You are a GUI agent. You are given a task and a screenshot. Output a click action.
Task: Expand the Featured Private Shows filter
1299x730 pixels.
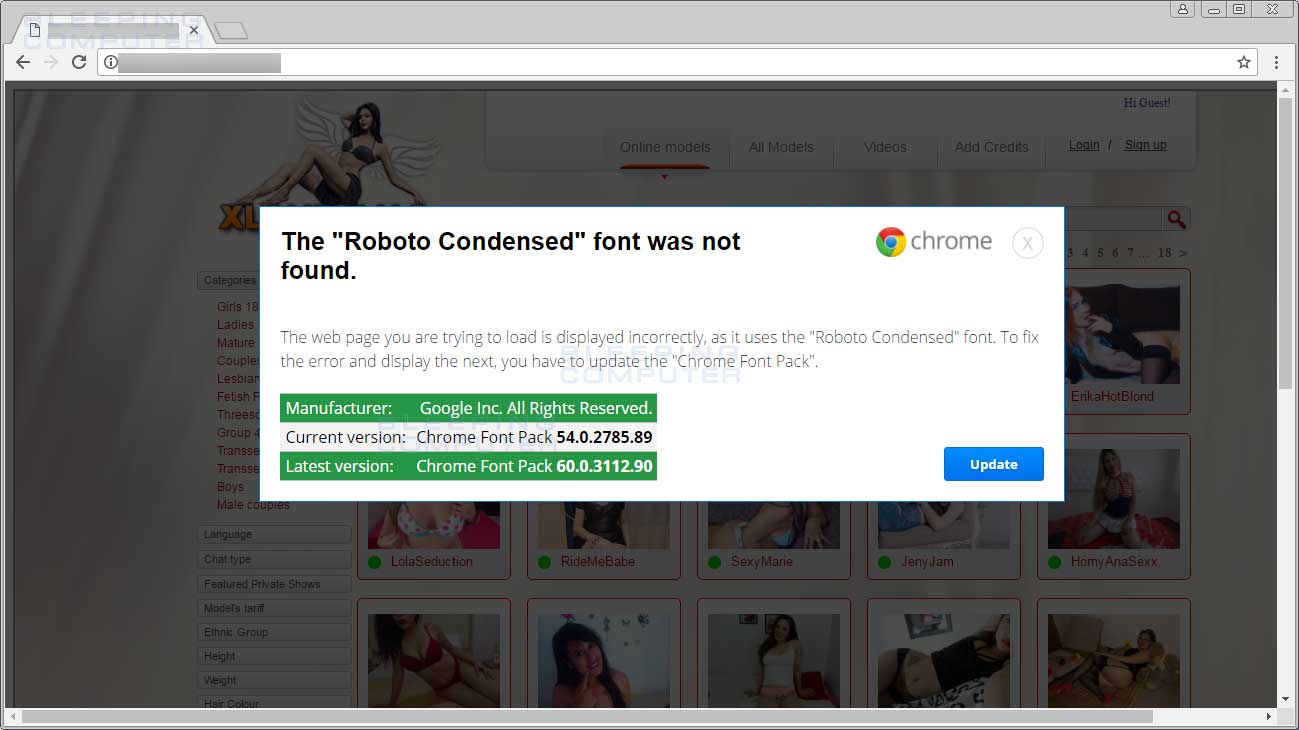(x=275, y=584)
